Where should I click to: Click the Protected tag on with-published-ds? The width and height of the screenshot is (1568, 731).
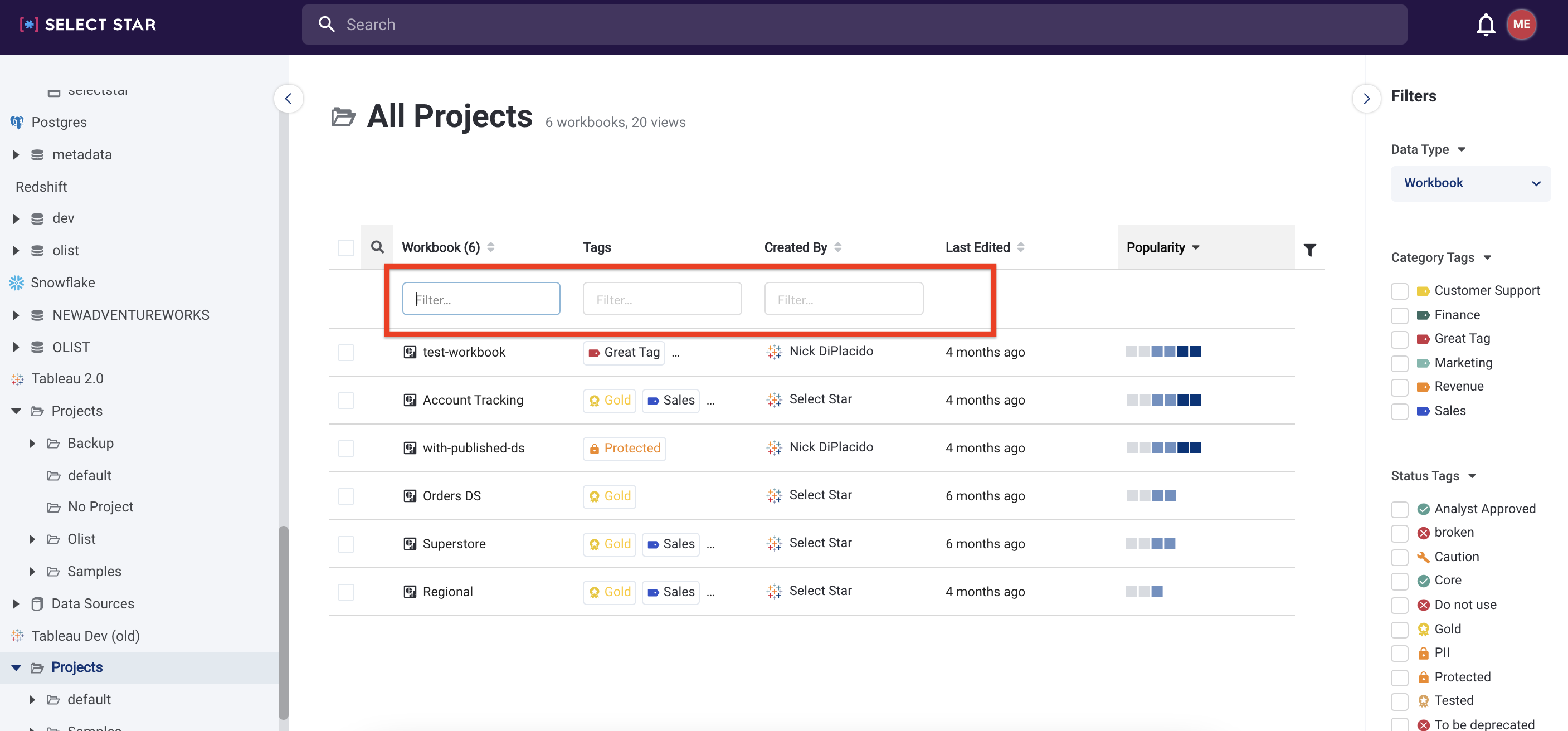coord(625,448)
